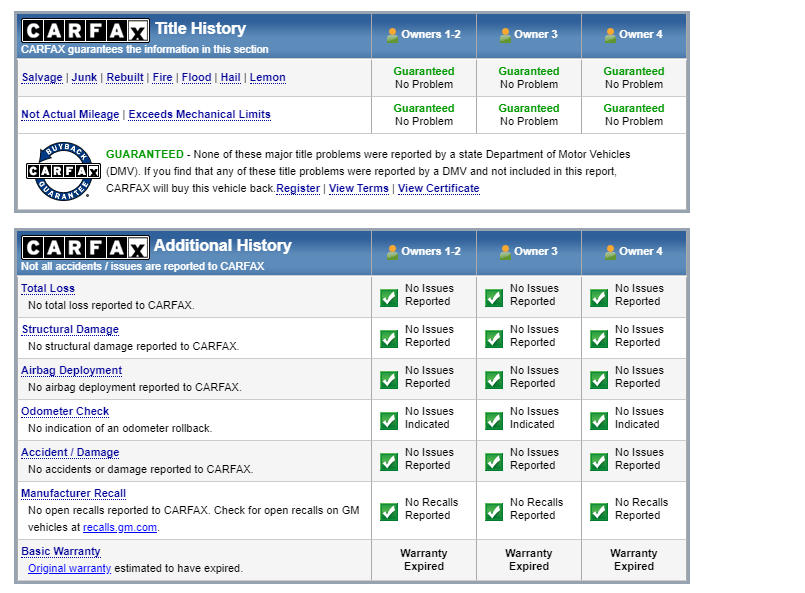The width and height of the screenshot is (805, 593).
Task: Follow the Flood title link
Action: point(197,78)
